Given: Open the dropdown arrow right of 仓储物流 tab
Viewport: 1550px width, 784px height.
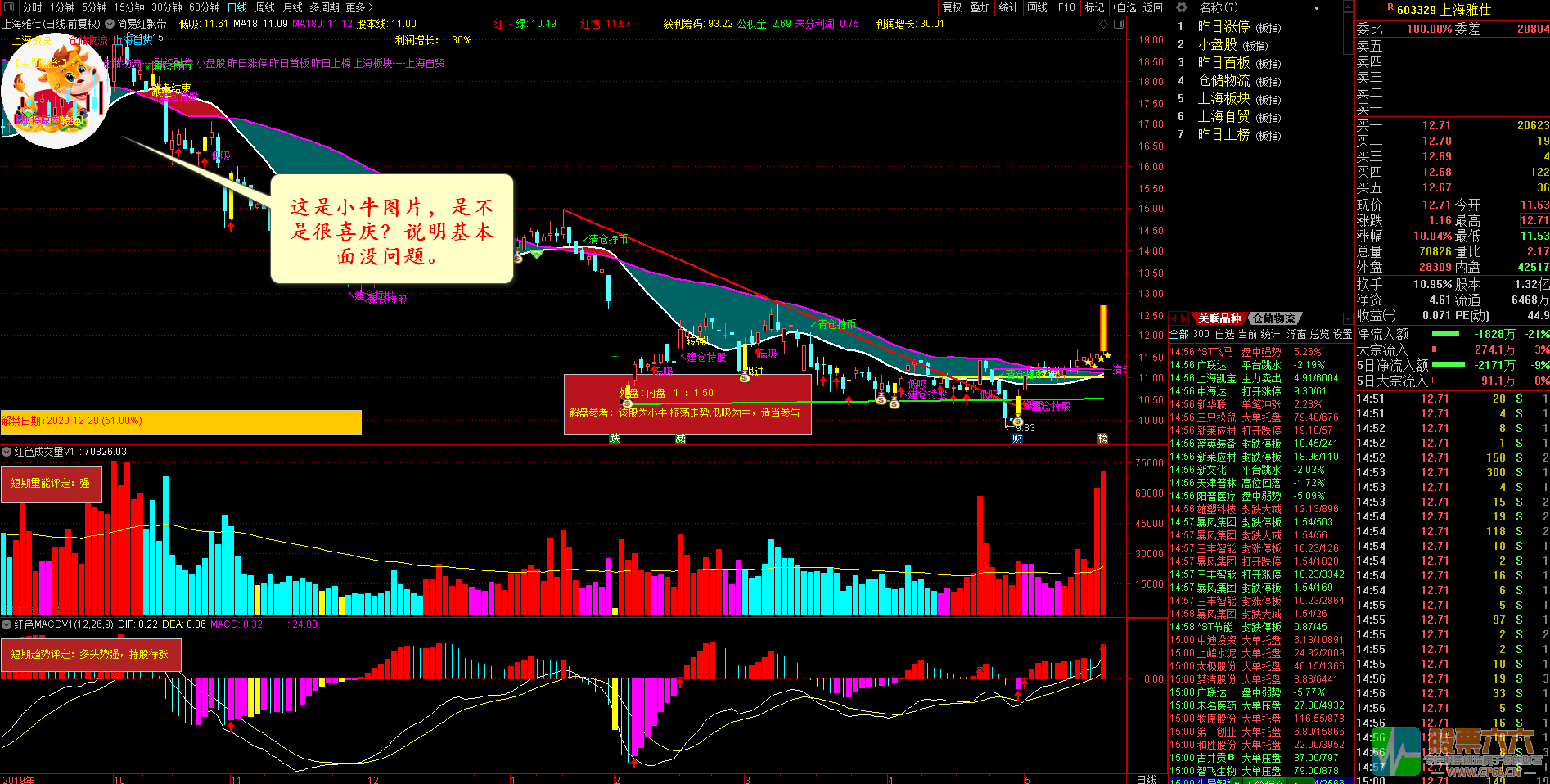Looking at the screenshot, I should [1347, 319].
